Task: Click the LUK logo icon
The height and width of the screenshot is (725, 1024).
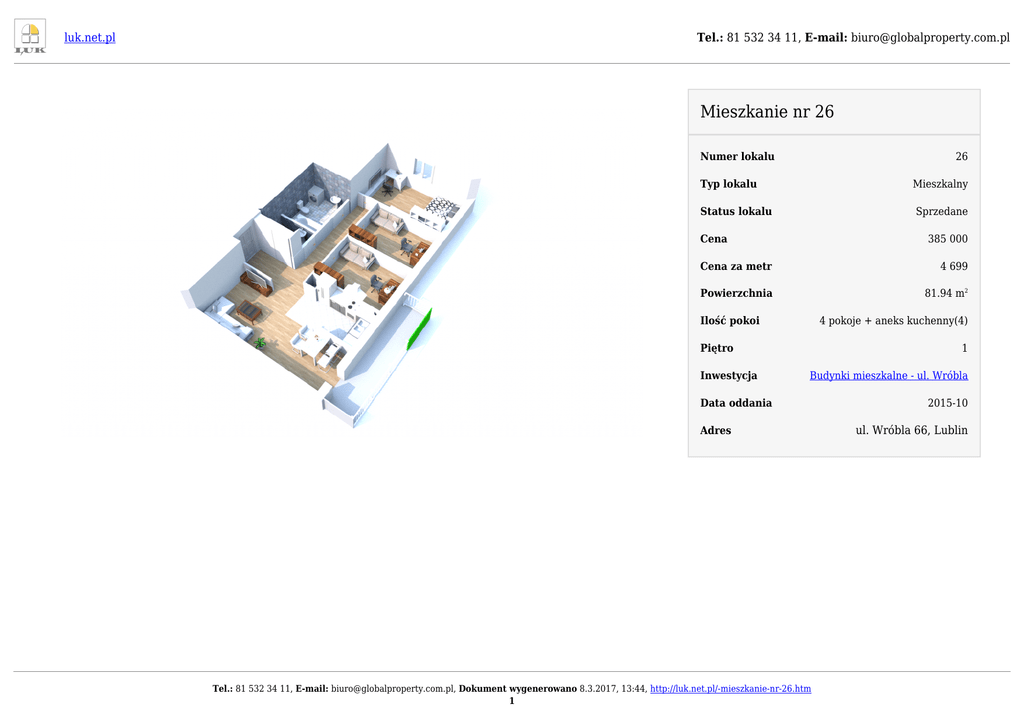Action: 30,37
